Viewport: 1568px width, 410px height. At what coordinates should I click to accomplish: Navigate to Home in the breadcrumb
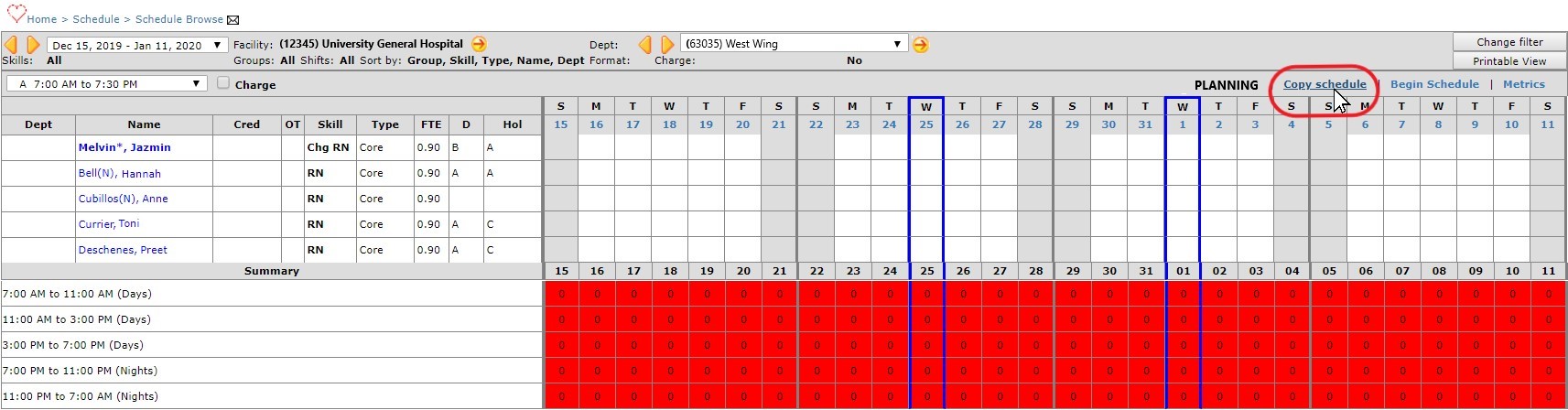coord(41,19)
